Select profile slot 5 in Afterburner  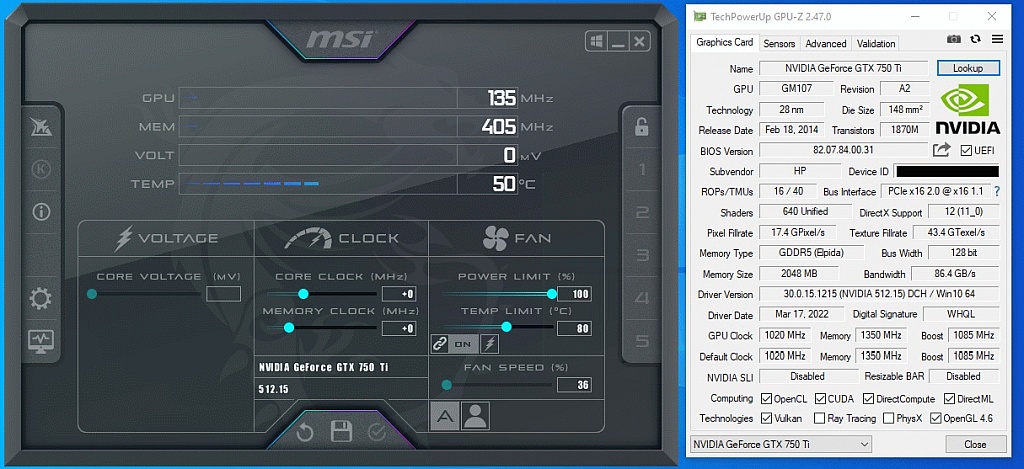(642, 341)
